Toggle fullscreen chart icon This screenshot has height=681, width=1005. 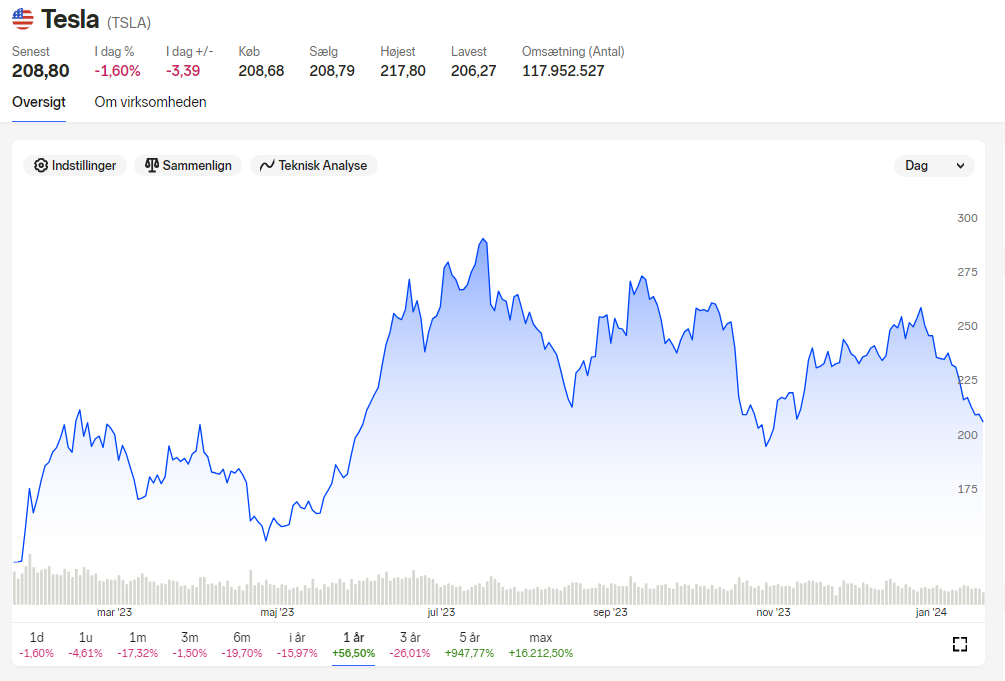coord(959,644)
